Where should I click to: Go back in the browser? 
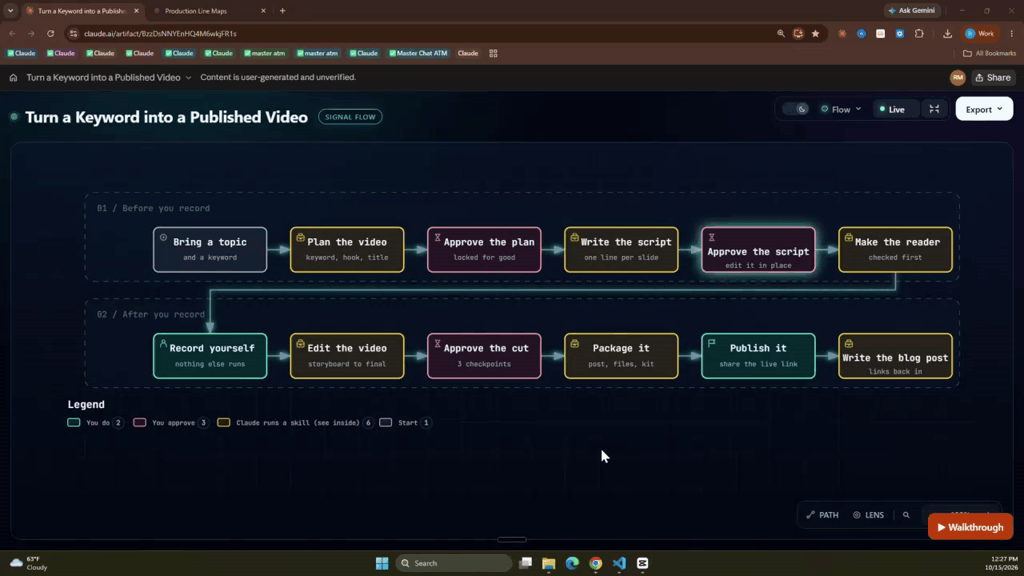point(12,33)
